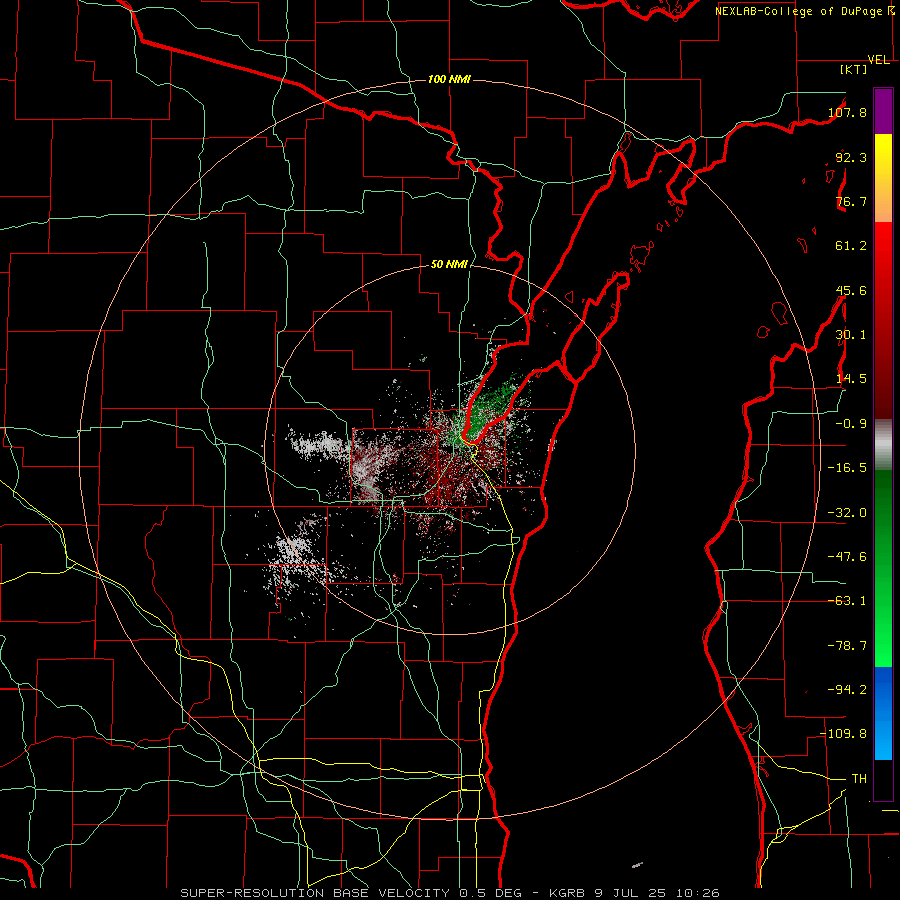This screenshot has height=900, width=900.
Task: Click the 14.5 scale value
Action: pos(851,379)
